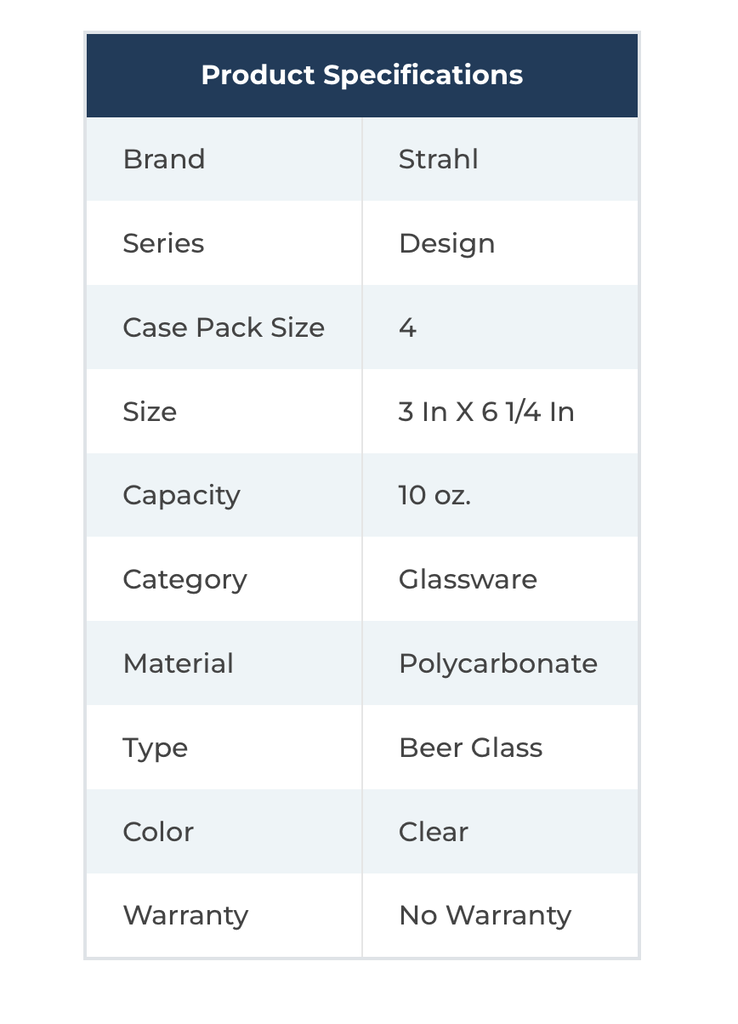Select the Glassware category value
Image resolution: width=738 pixels, height=1024 pixels.
click(x=467, y=579)
